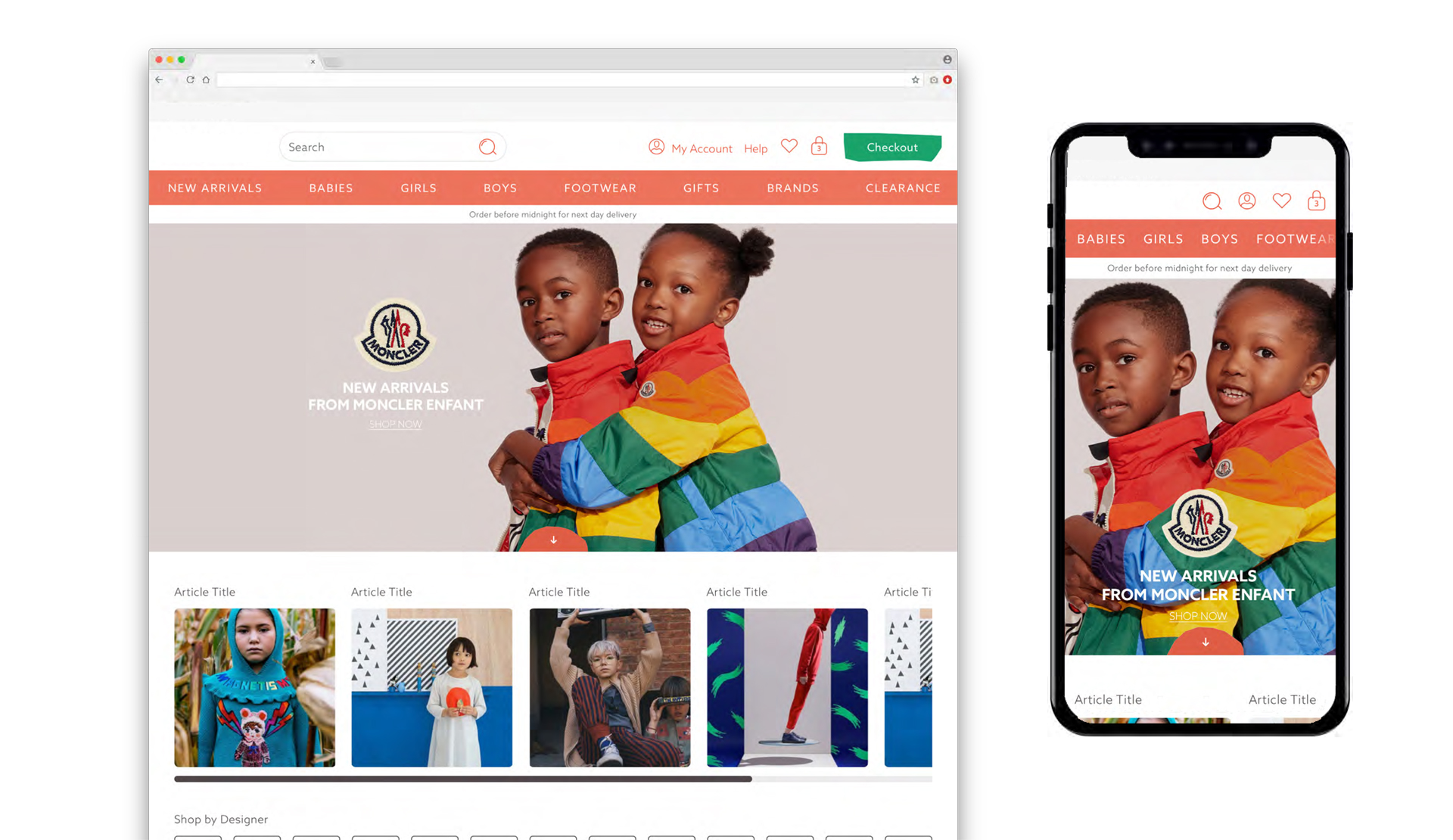Select the CLEARANCE menu tab

pos(903,188)
